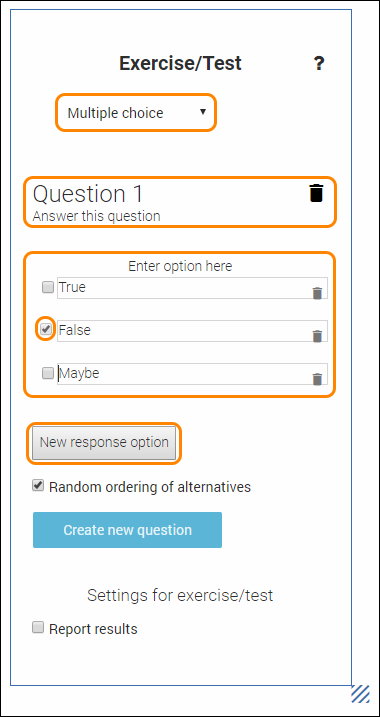Select the Question 1 title text
The image size is (380, 717).
[x=88, y=194]
